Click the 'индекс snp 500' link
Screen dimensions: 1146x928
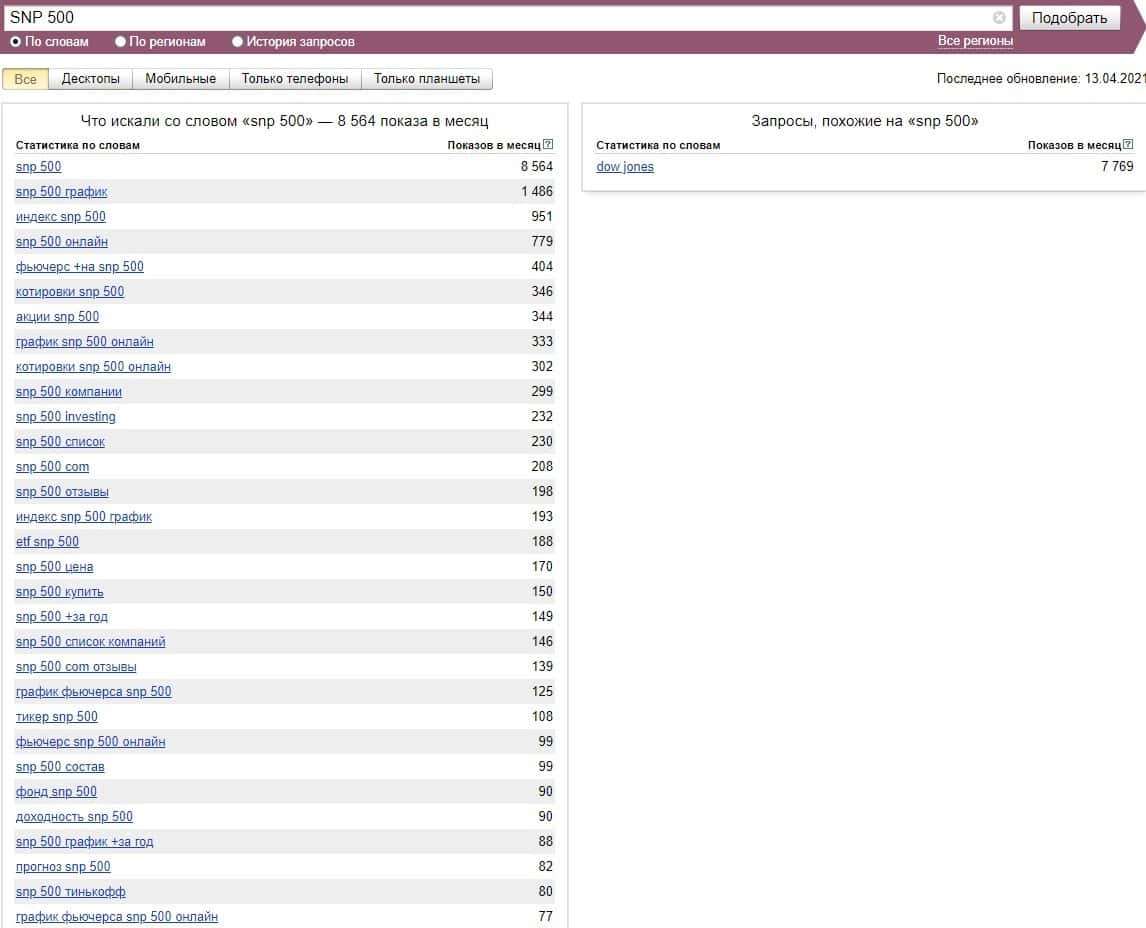(x=61, y=217)
